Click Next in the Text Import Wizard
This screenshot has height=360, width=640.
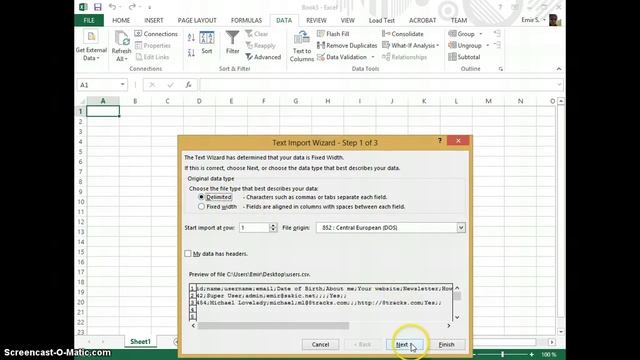[404, 344]
